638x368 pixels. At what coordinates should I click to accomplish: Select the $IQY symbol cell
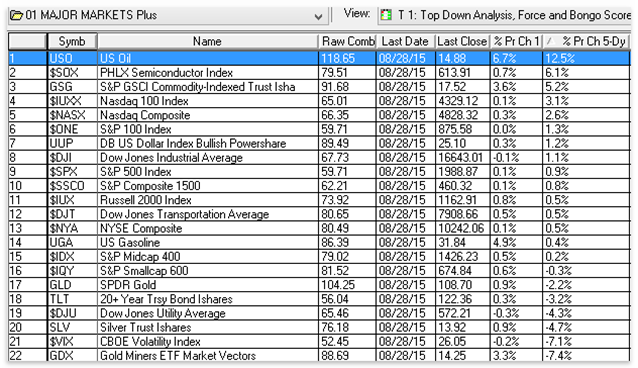(x=72, y=271)
